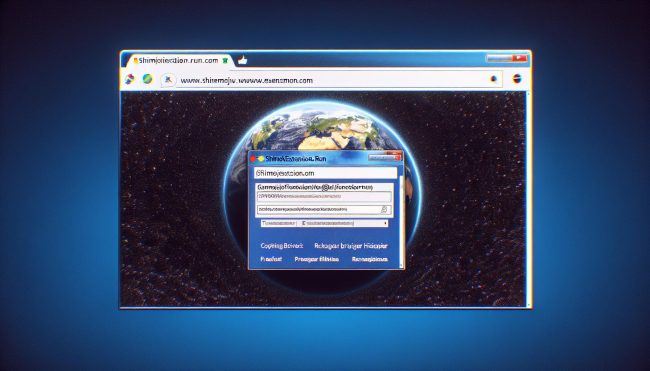The height and width of the screenshot is (371, 650).
Task: Open the dark circular menu icon at toolbar far right
Action: tap(517, 79)
